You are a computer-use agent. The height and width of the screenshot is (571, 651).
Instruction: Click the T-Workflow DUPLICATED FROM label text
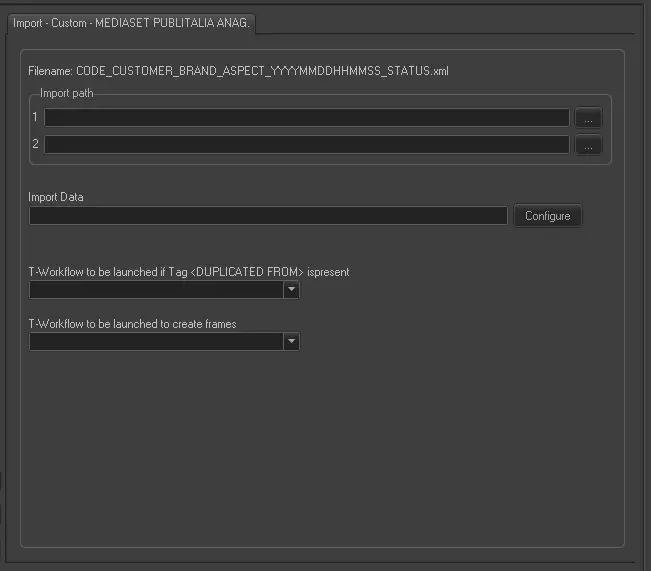(189, 272)
